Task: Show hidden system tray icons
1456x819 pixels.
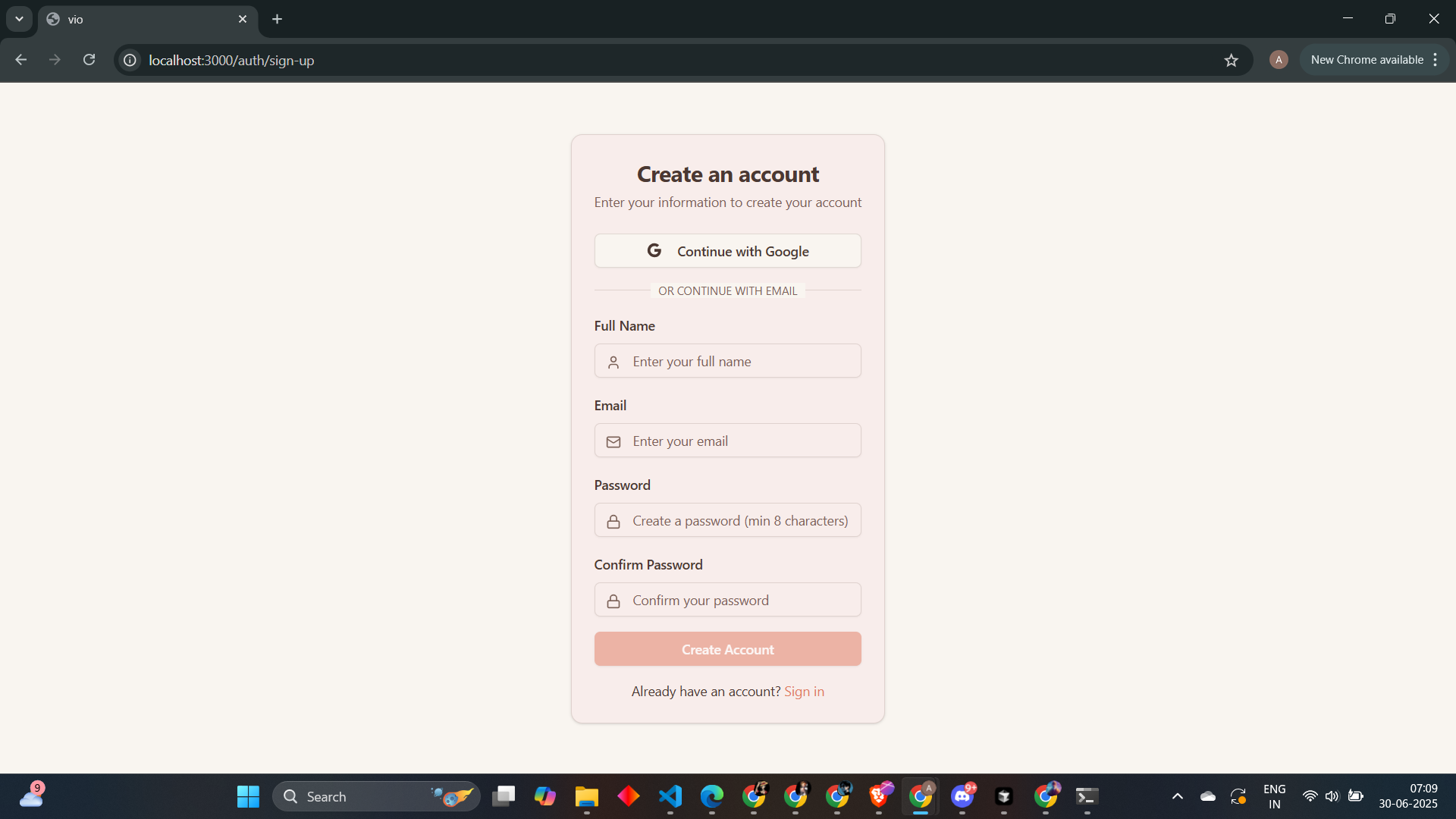Action: pos(1178,796)
